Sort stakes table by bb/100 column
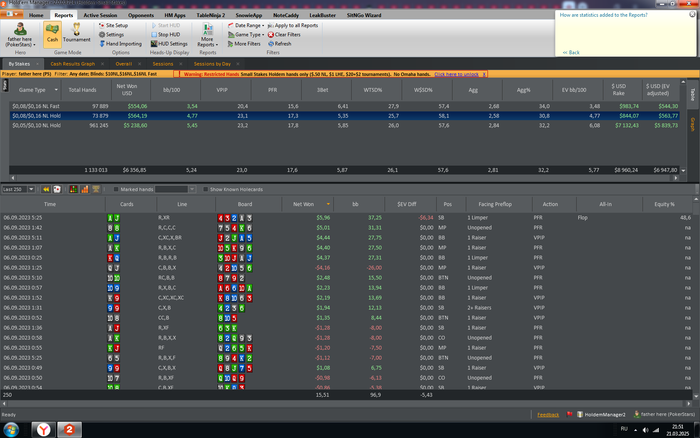This screenshot has height=438, width=700. [172, 90]
